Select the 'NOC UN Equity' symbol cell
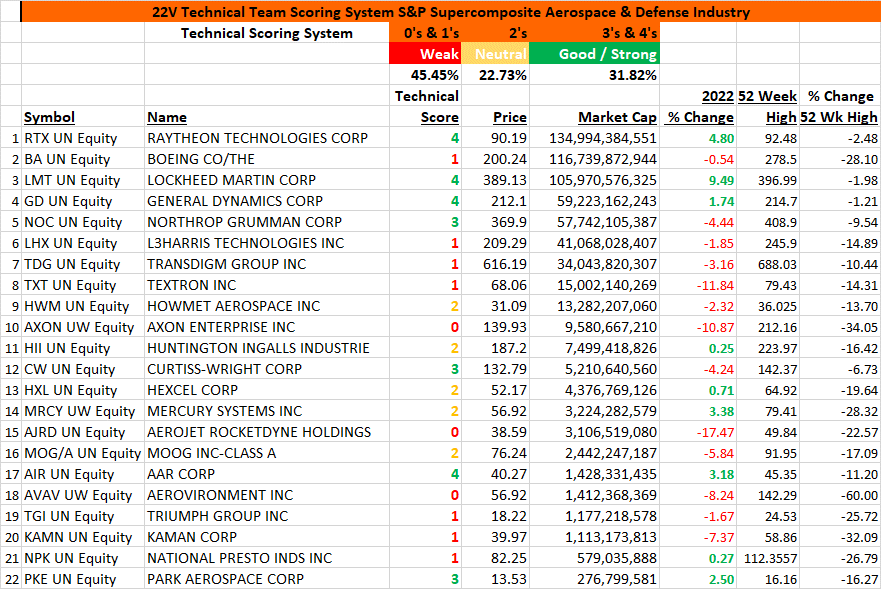 pos(83,222)
